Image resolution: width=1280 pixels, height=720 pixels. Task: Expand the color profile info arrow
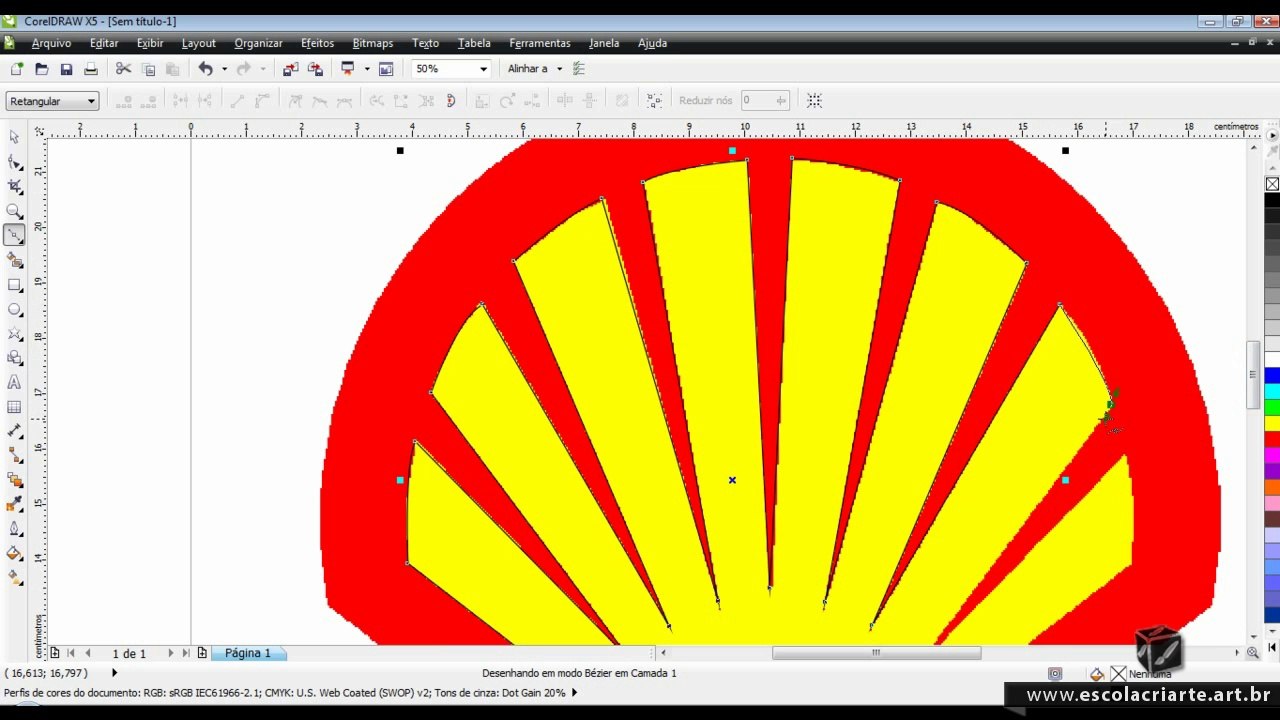574,692
